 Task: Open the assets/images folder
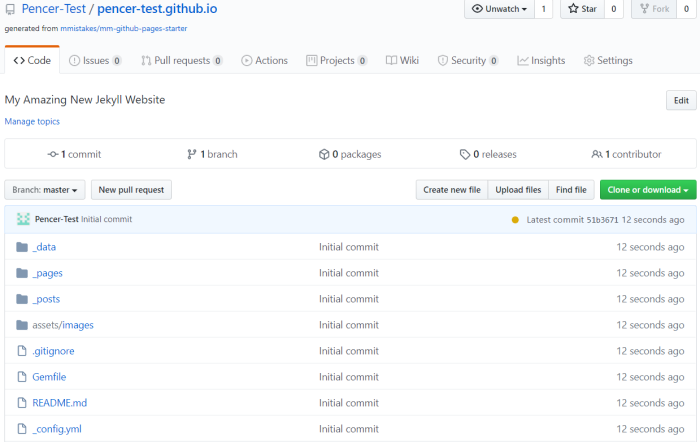[63, 325]
